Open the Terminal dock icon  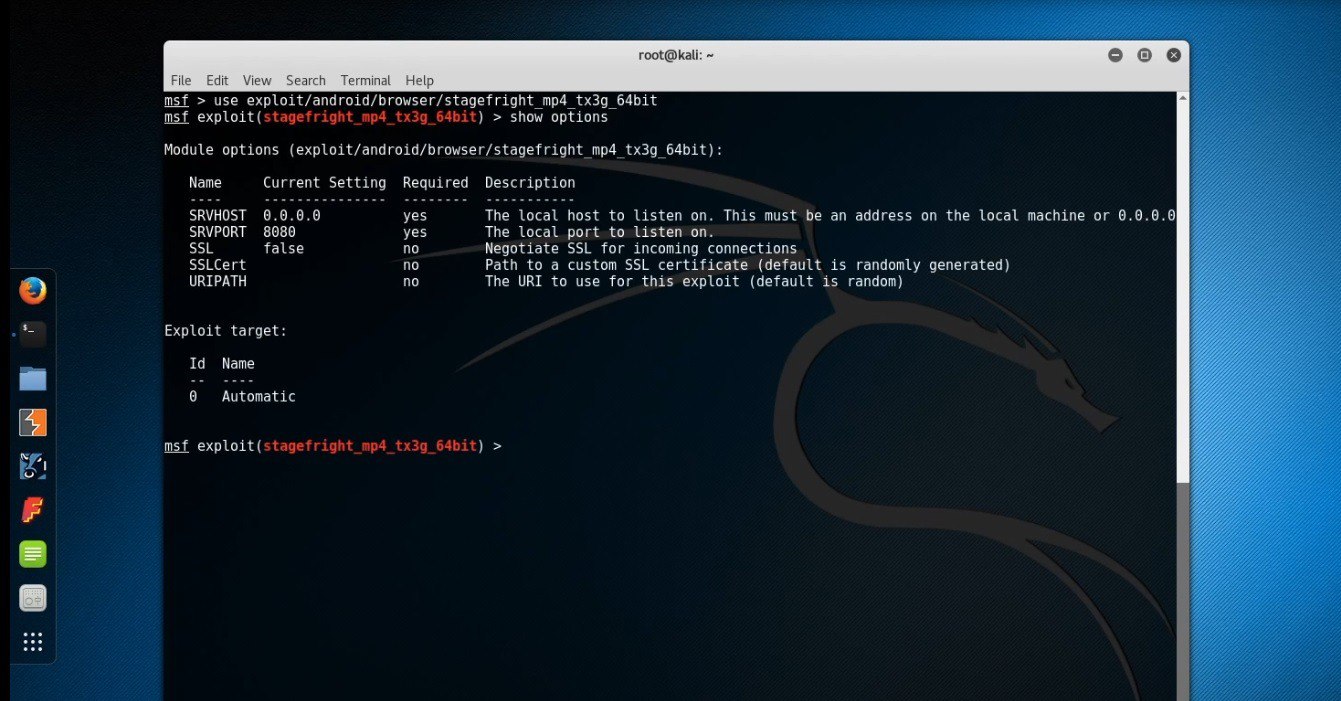[33, 335]
